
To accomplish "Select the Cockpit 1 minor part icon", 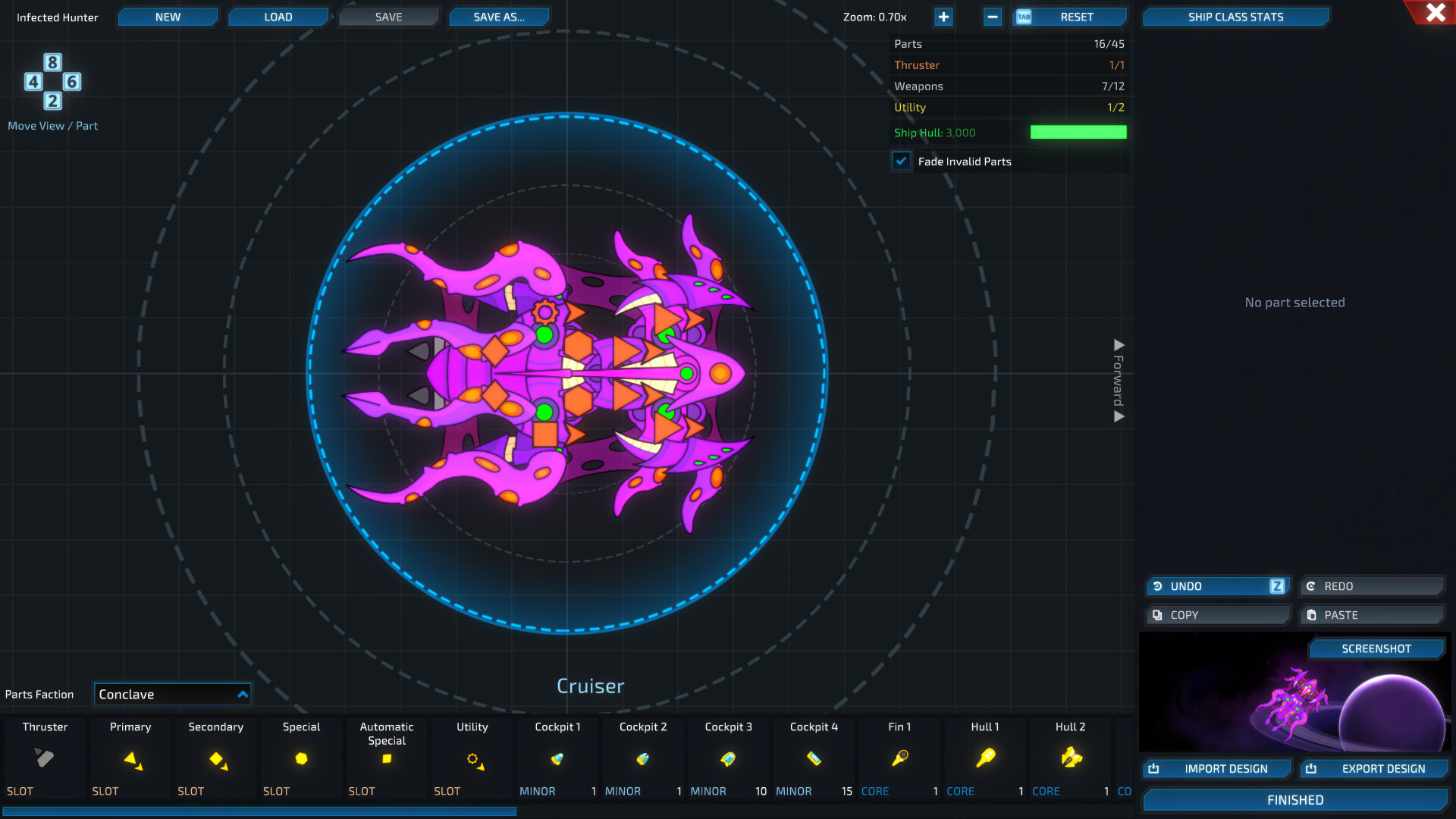I will click(557, 758).
